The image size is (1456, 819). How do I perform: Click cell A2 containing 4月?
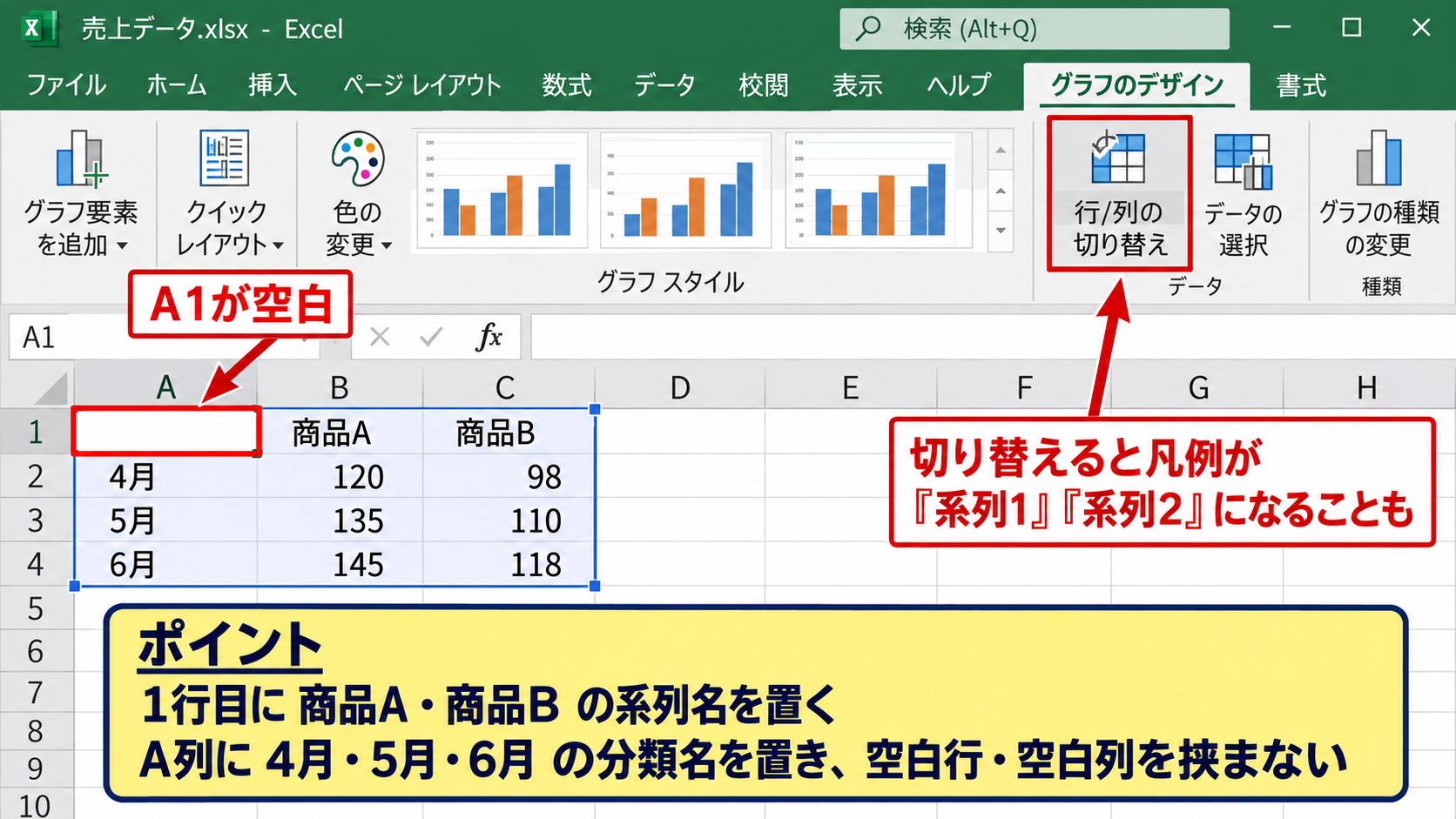pos(165,476)
